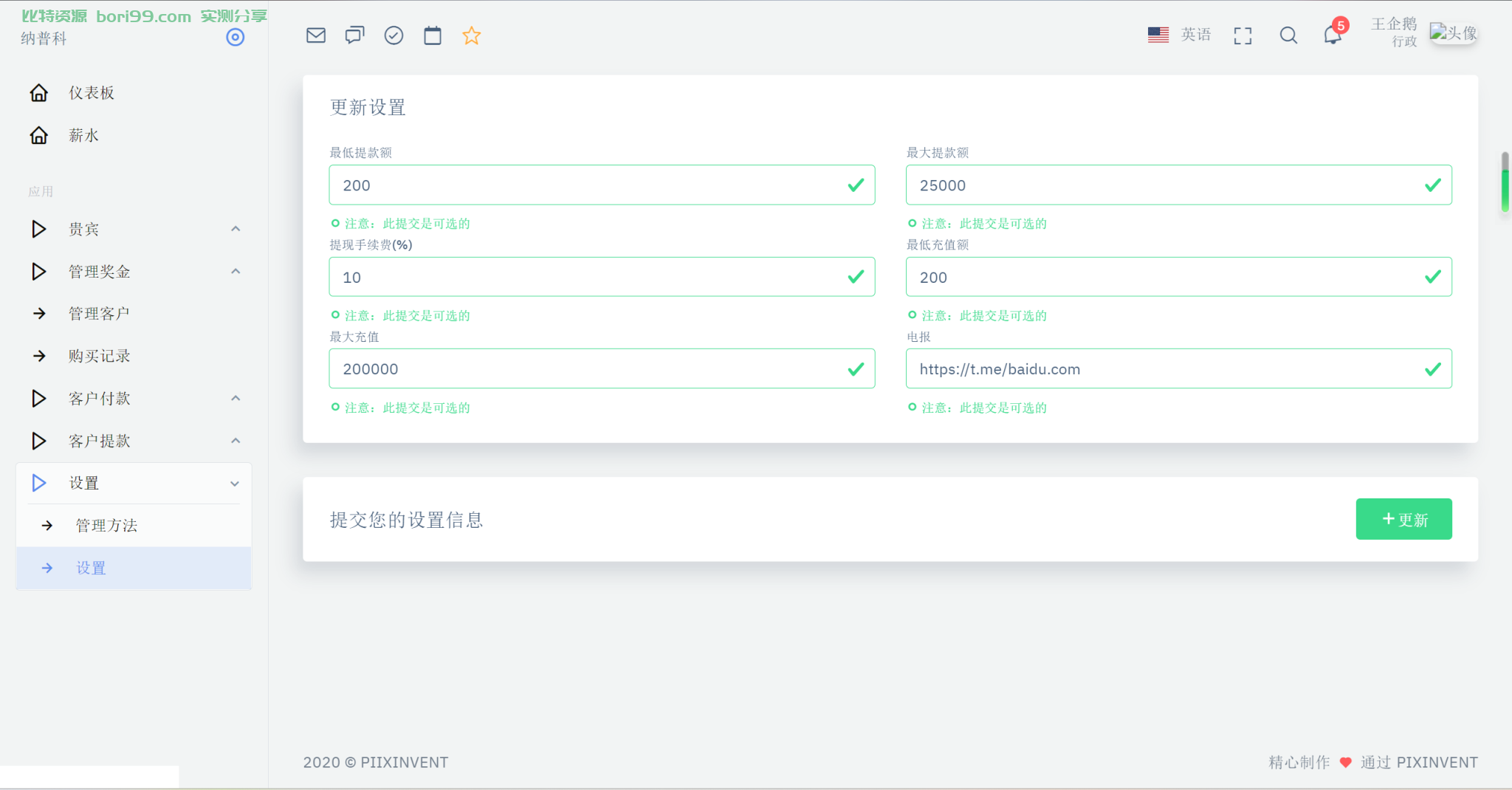Click the 更新设置 card heading
The height and width of the screenshot is (790, 1512).
[368, 108]
